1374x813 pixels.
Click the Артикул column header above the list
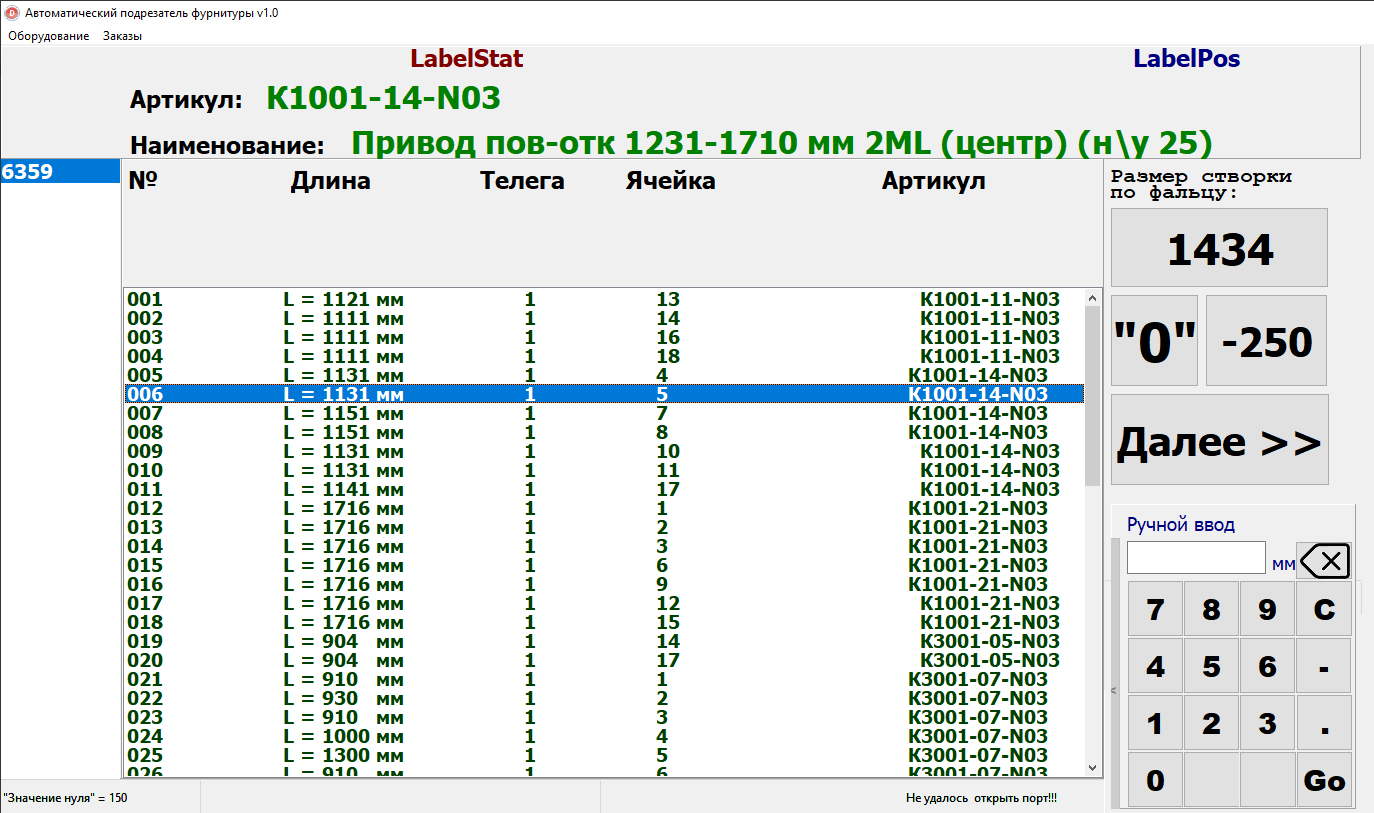point(933,181)
